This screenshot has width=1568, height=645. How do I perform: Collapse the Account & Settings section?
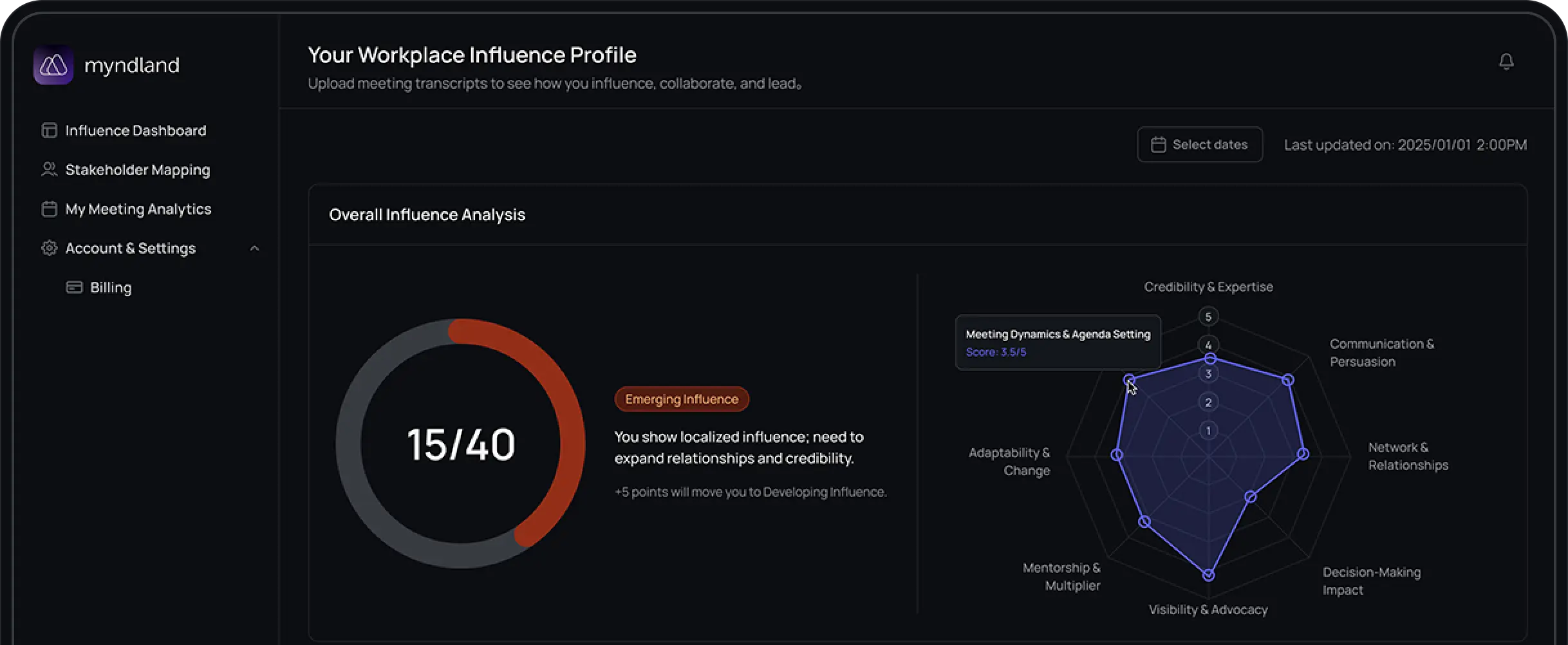255,248
